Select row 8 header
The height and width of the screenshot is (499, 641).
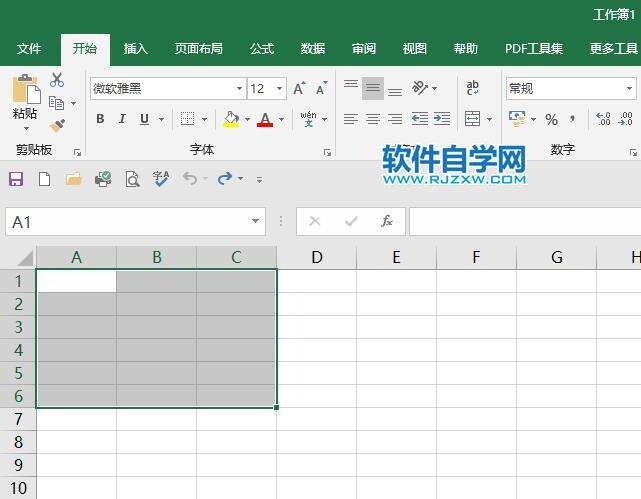click(x=18, y=442)
